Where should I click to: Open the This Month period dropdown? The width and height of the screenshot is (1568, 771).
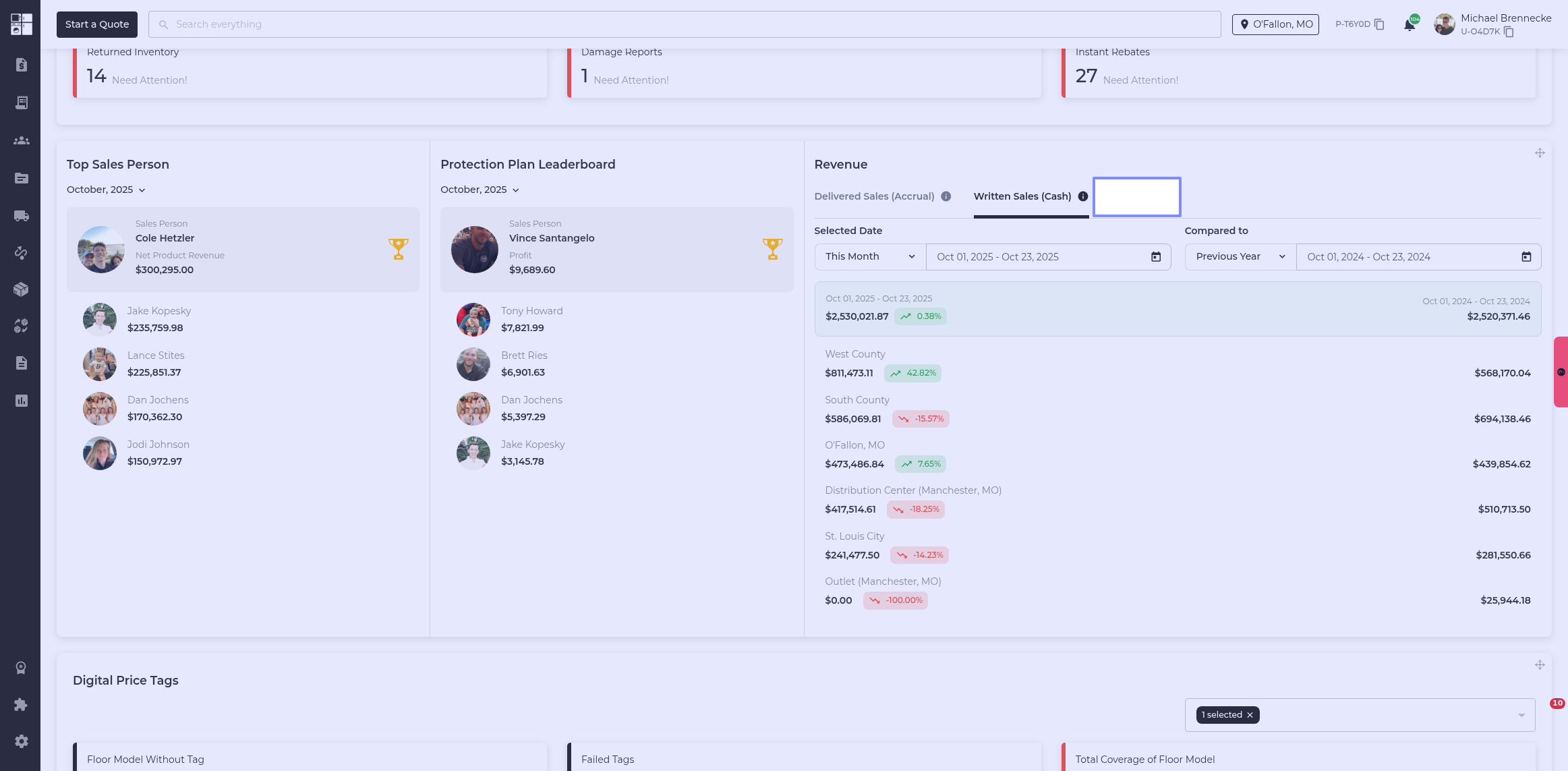(x=869, y=257)
